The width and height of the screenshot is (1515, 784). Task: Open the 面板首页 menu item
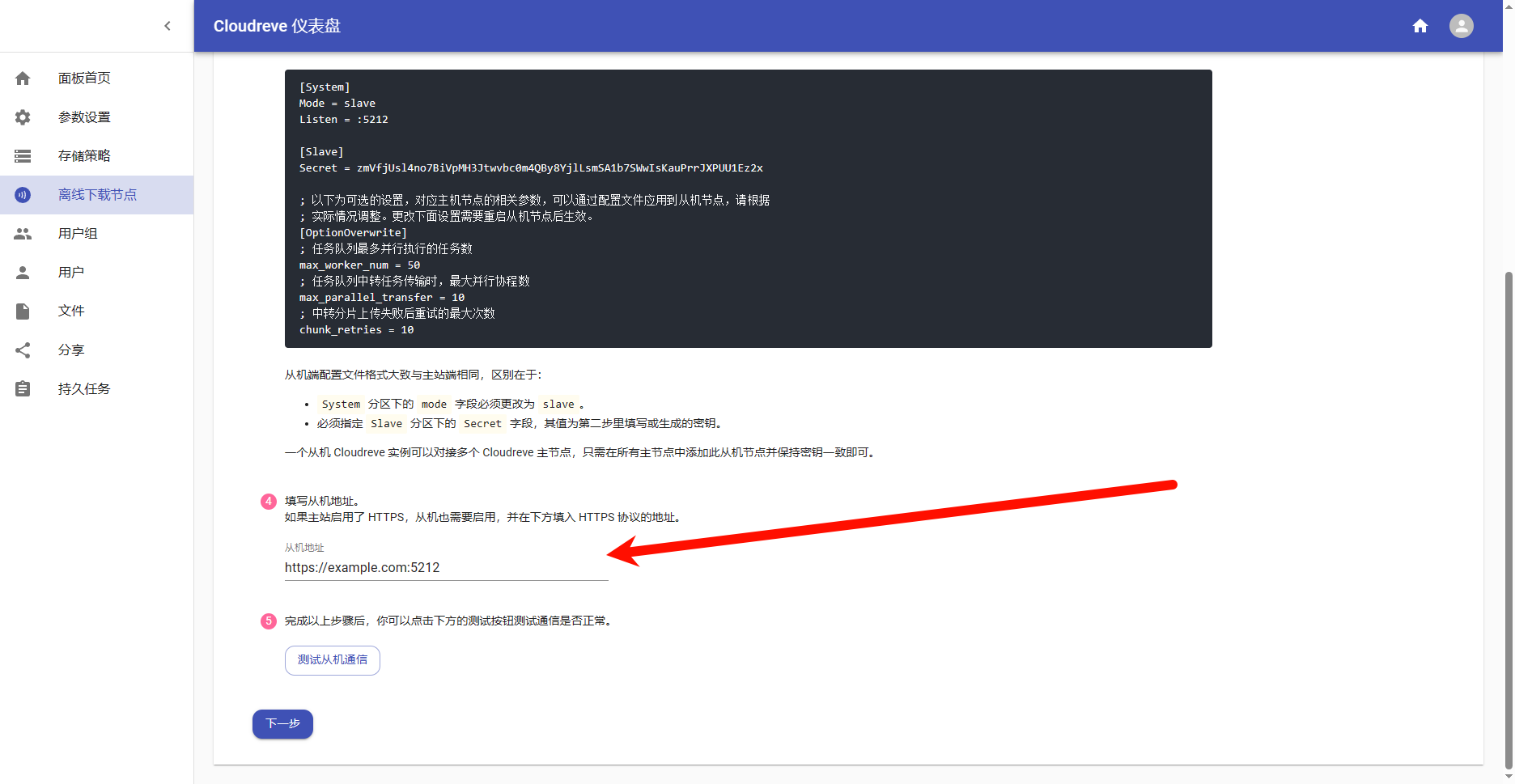(96, 78)
